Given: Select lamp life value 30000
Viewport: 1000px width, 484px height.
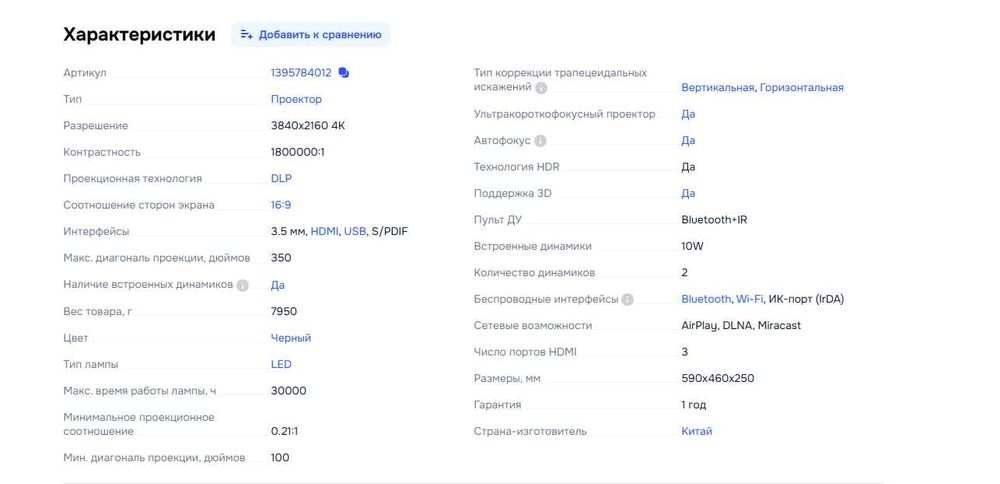Looking at the screenshot, I should click(288, 391).
